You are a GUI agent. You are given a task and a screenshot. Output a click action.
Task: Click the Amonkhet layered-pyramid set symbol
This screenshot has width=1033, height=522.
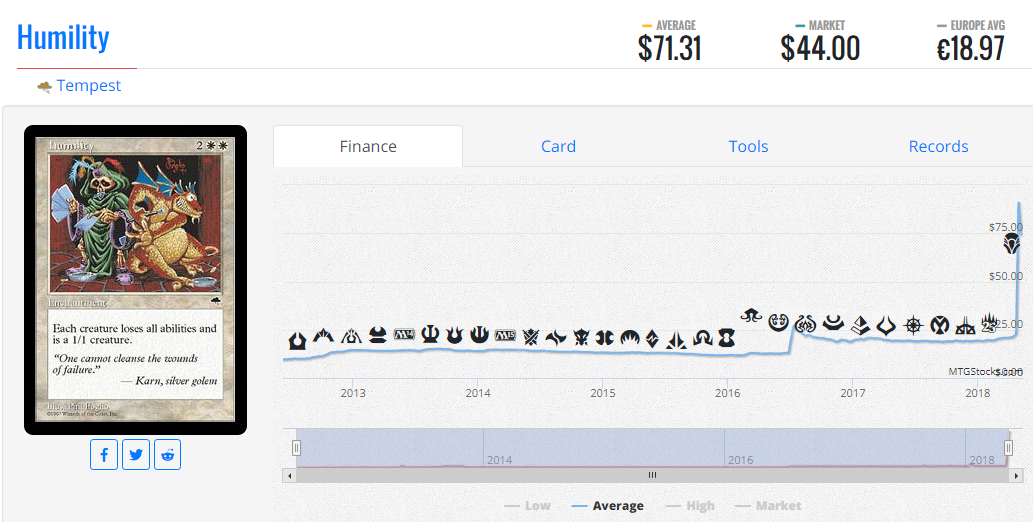[860, 325]
